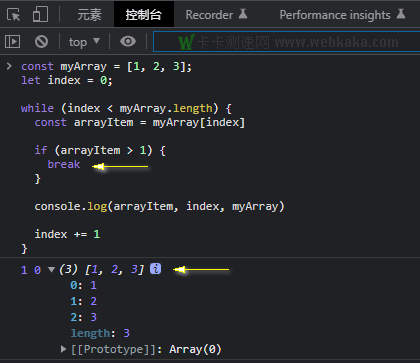Viewport: 420px width, 363px height.
Task: Open the top context dropdown
Action: pyautogui.click(x=84, y=42)
